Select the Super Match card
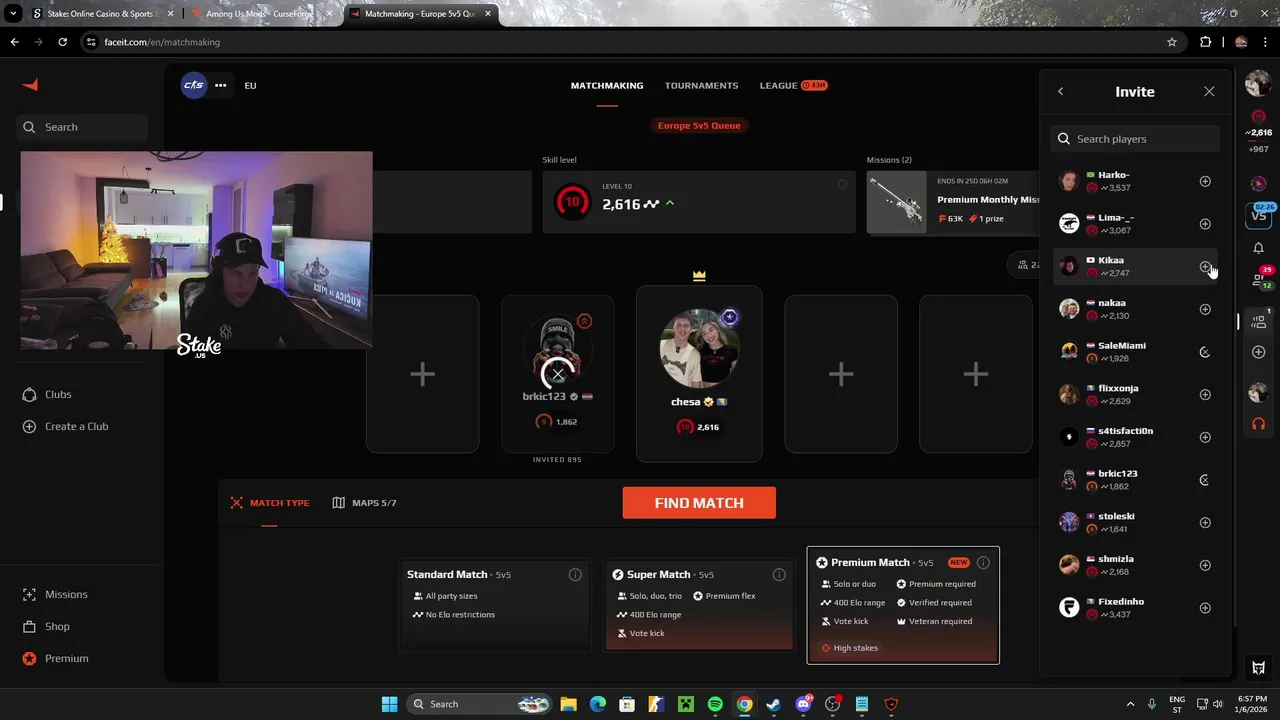The width and height of the screenshot is (1280, 720). [x=699, y=604]
